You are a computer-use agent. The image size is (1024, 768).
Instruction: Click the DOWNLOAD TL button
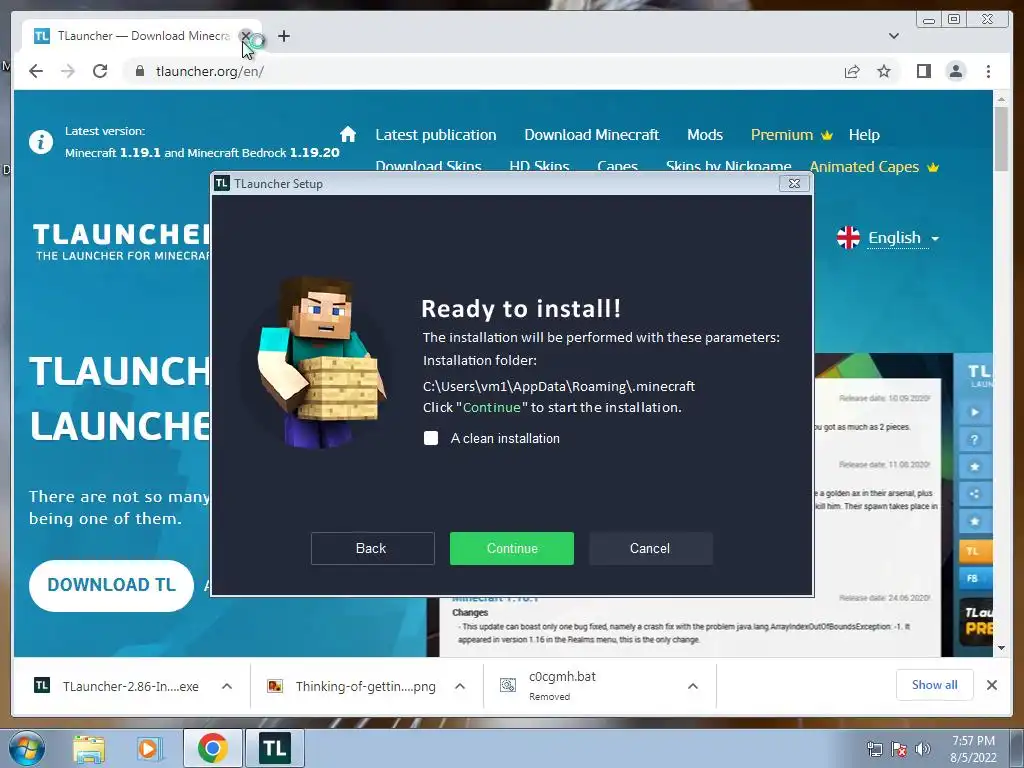point(111,585)
